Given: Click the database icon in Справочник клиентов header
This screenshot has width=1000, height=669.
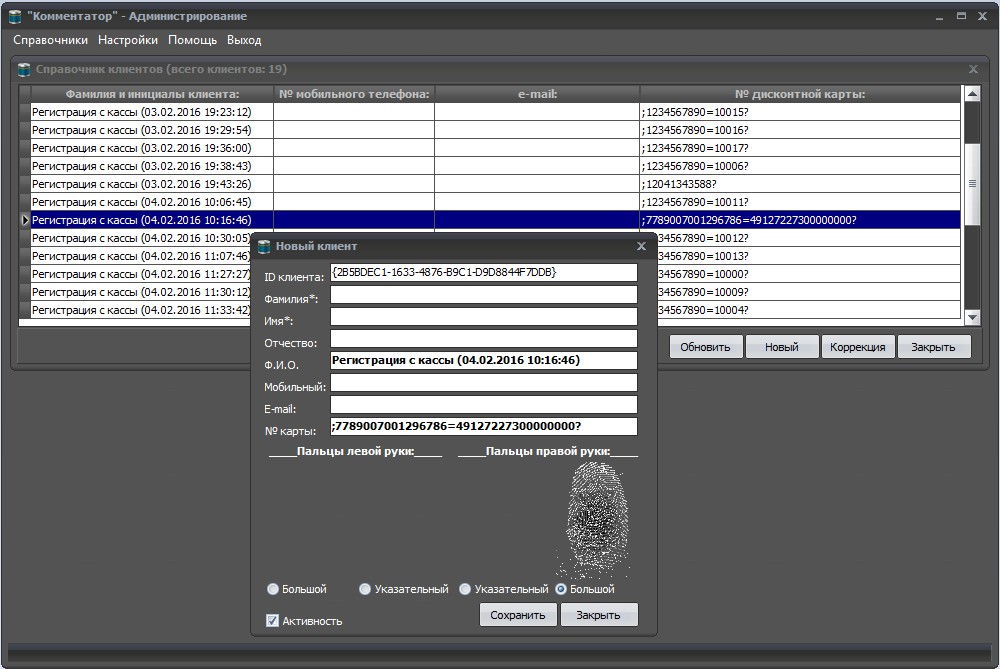Looking at the screenshot, I should [x=24, y=69].
